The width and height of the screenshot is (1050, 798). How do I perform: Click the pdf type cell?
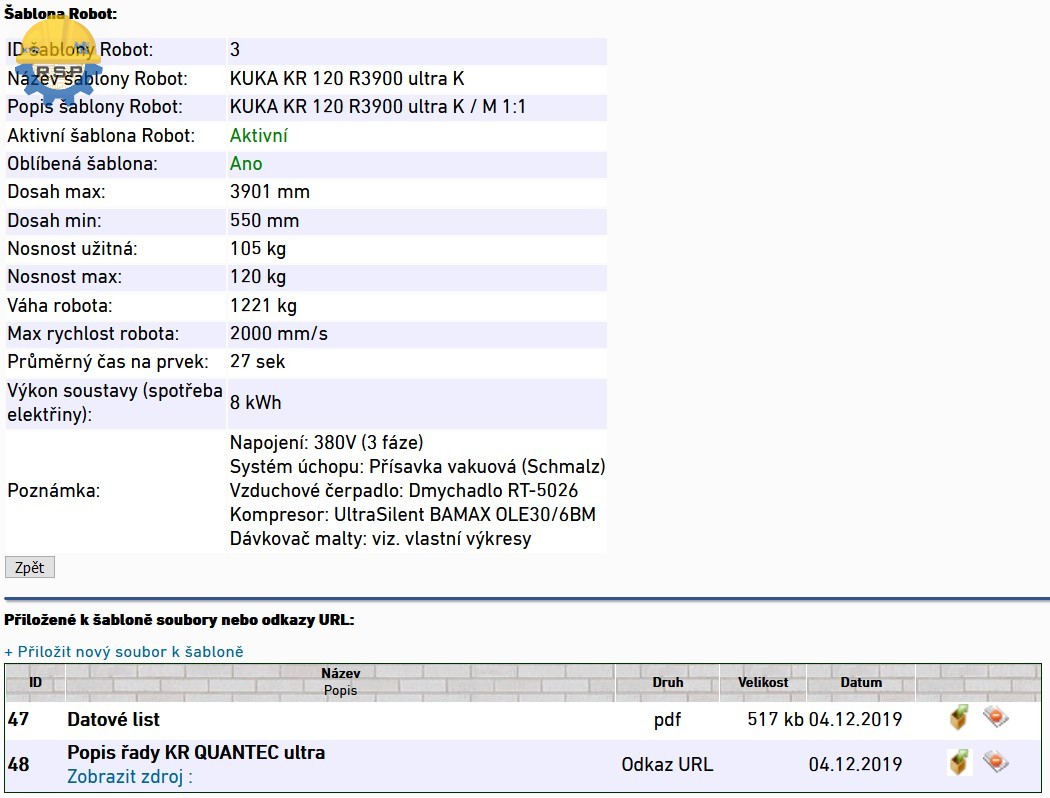coord(668,720)
